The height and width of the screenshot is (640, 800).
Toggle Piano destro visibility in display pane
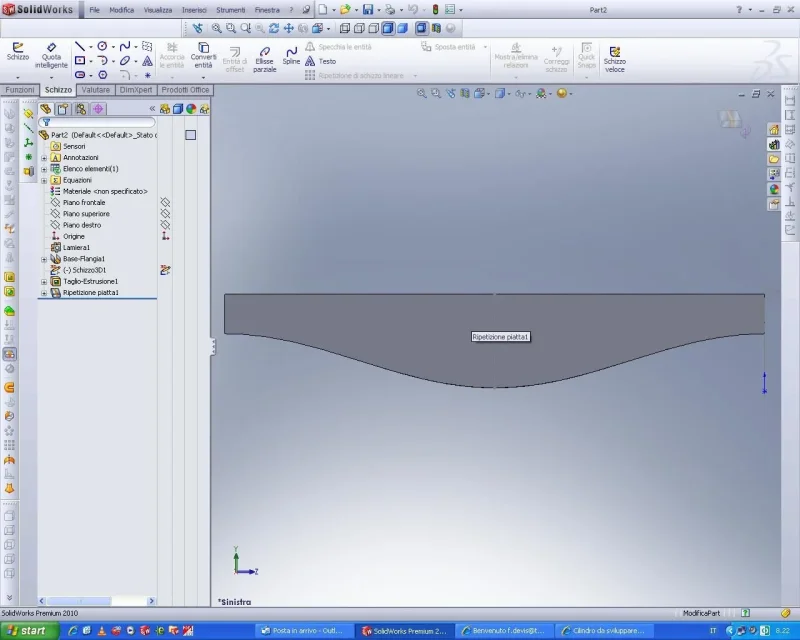pyautogui.click(x=165, y=225)
